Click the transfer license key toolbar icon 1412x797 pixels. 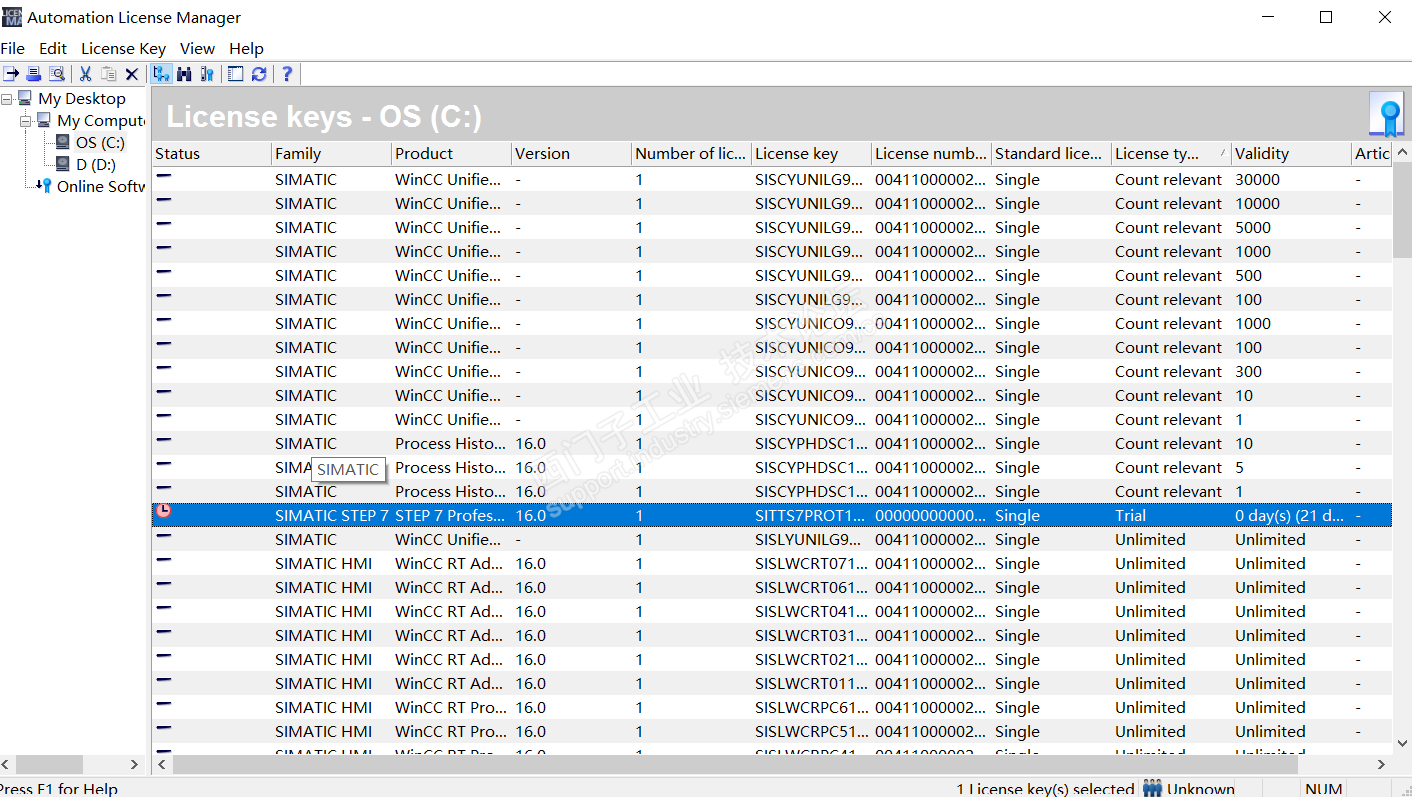click(x=11, y=74)
